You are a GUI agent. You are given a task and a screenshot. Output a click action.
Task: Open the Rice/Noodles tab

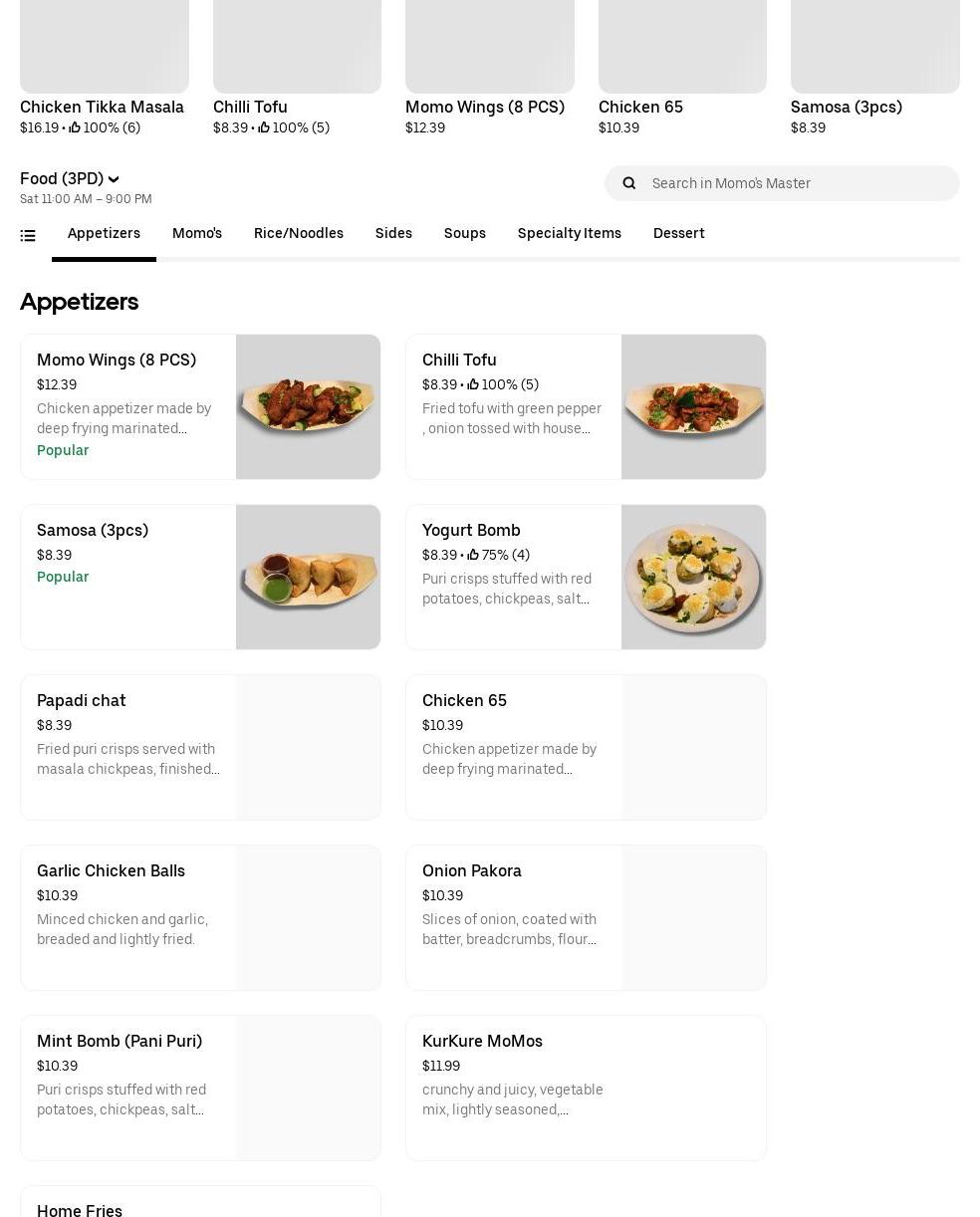pyautogui.click(x=299, y=233)
